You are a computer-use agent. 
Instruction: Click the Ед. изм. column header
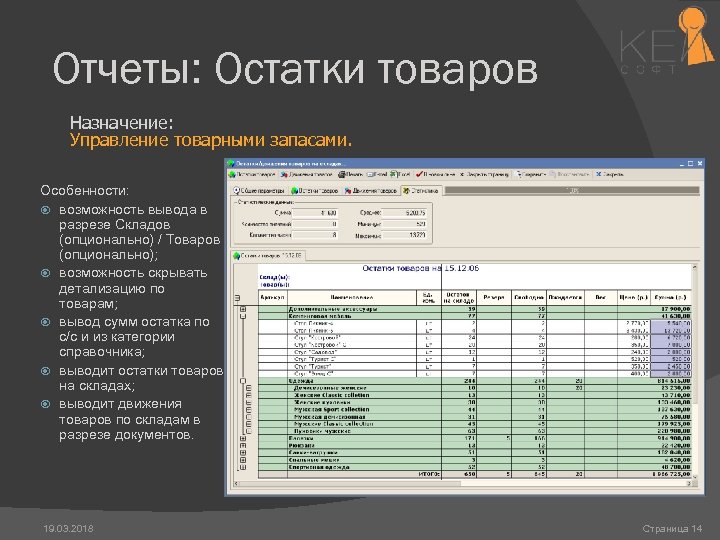[x=428, y=298]
